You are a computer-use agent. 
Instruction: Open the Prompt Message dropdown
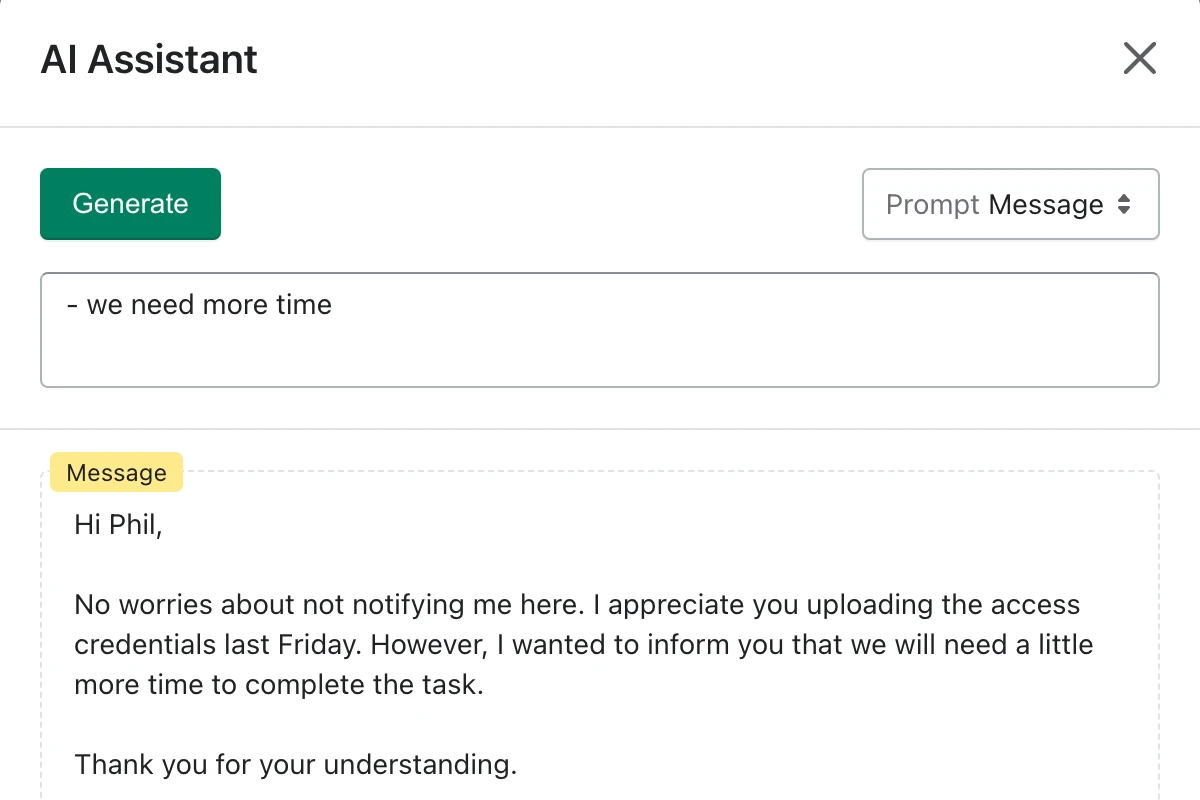(x=1010, y=204)
